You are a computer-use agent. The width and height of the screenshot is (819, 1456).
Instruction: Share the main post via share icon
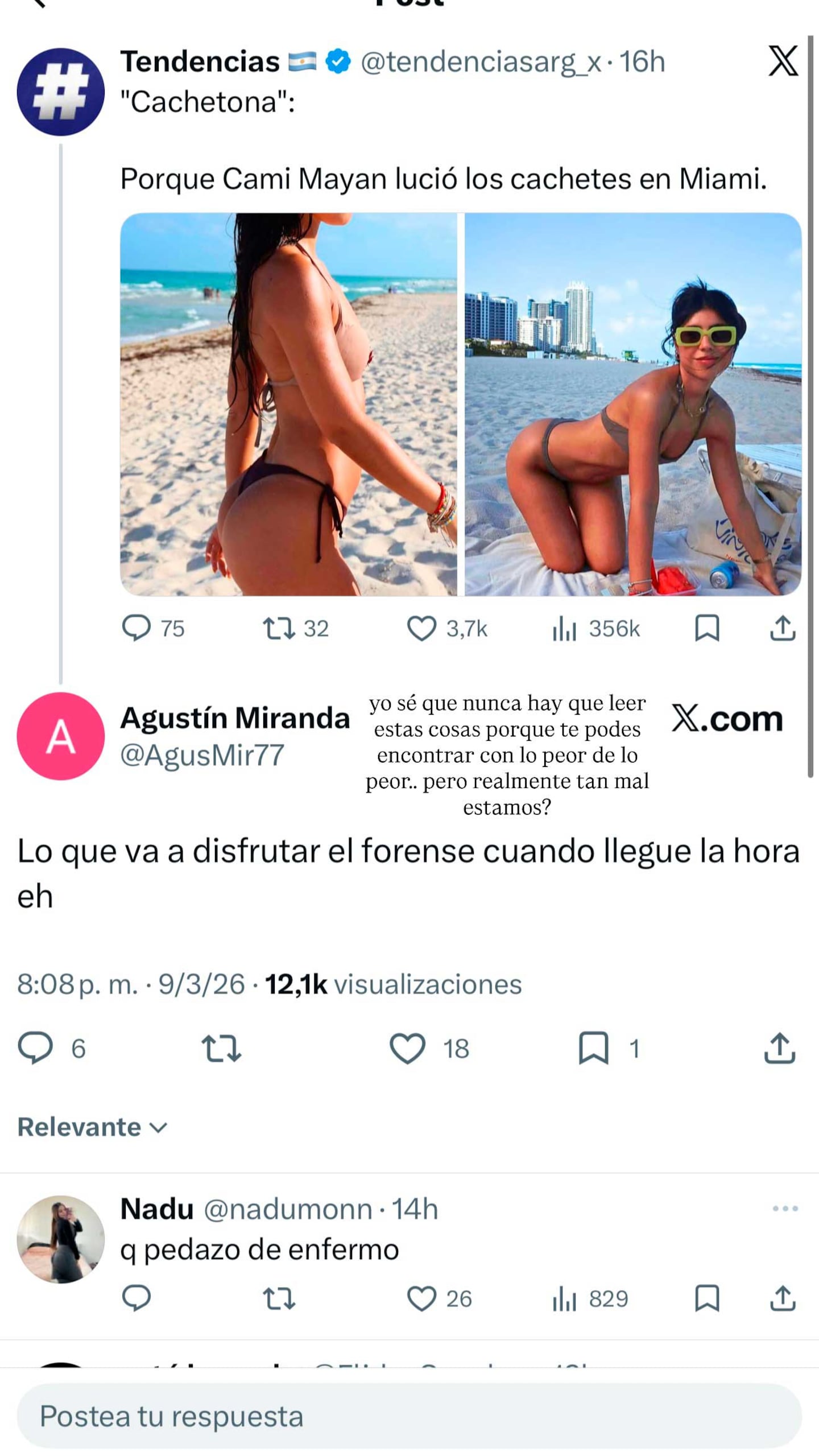click(780, 1048)
